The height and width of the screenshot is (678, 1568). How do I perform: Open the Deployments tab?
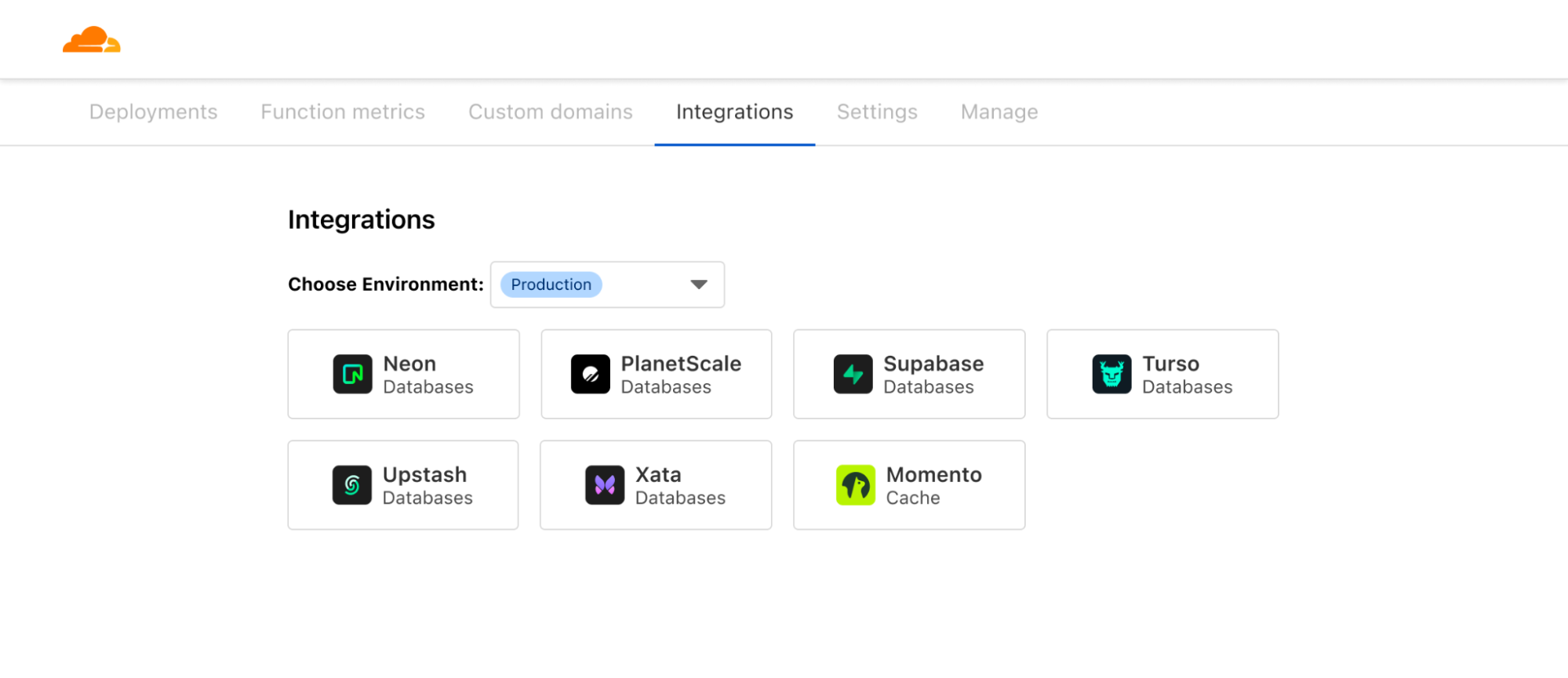[x=153, y=112]
